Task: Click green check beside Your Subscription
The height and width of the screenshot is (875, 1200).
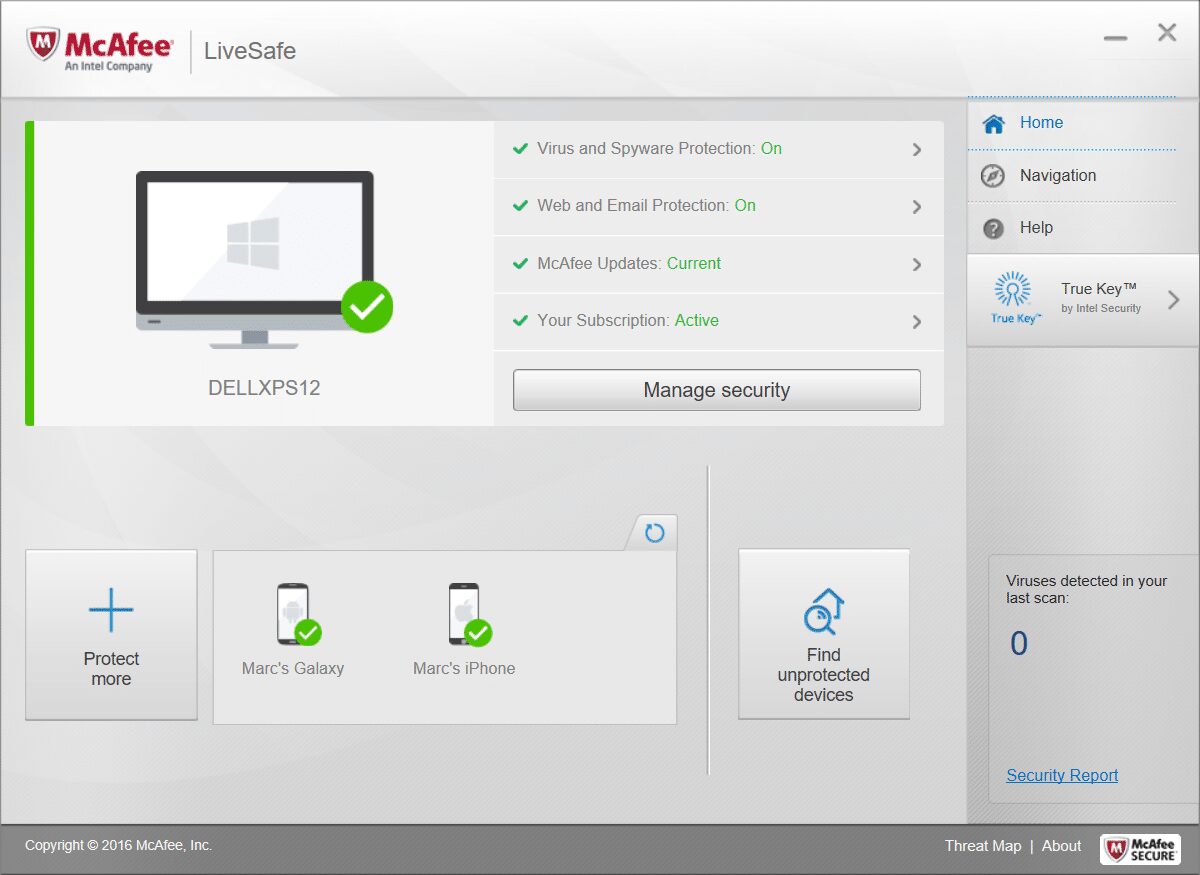Action: pyautogui.click(x=520, y=321)
